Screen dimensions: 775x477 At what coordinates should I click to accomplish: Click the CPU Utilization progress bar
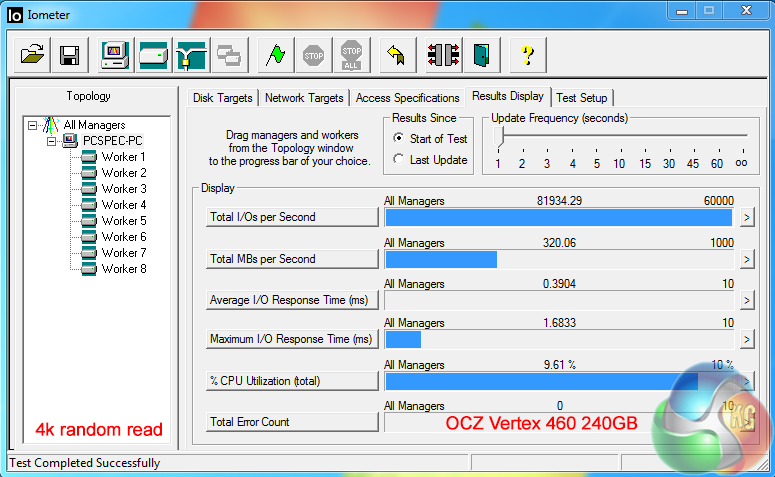tap(559, 382)
